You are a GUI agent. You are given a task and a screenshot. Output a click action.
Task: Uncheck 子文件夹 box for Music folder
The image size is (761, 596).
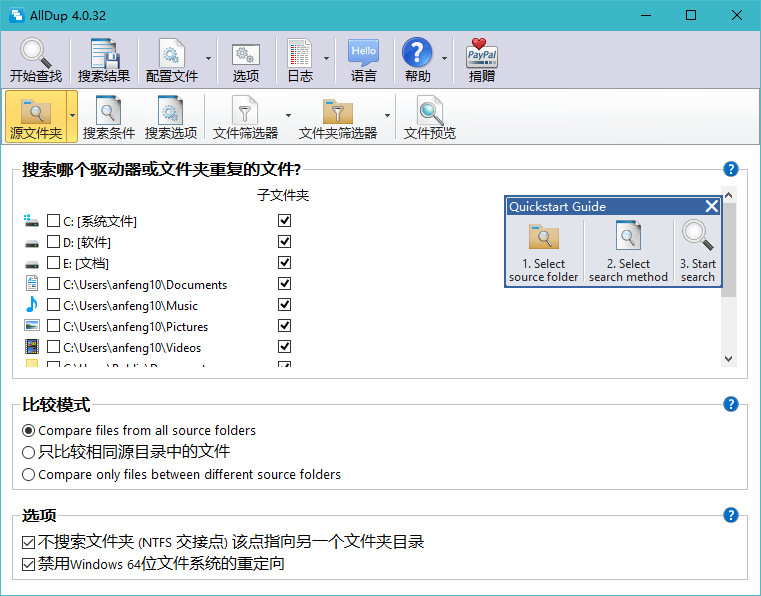coord(284,305)
